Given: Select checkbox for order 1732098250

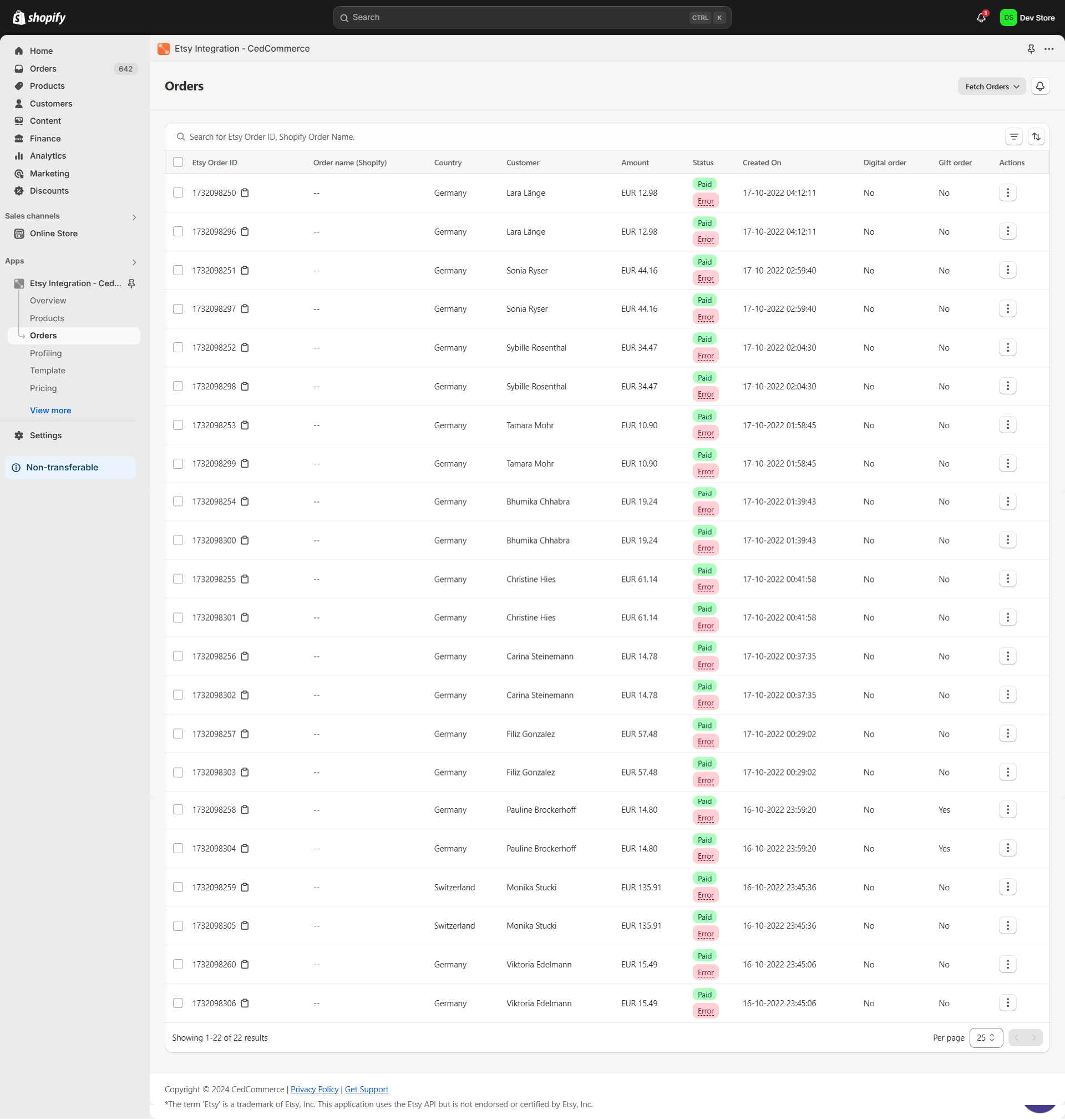Looking at the screenshot, I should point(178,193).
